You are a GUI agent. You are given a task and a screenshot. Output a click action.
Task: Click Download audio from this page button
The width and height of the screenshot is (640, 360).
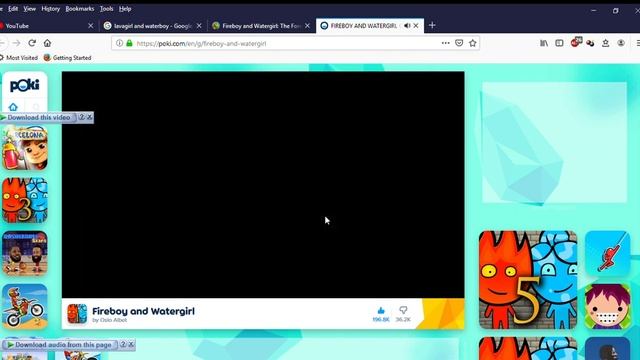pyautogui.click(x=60, y=345)
